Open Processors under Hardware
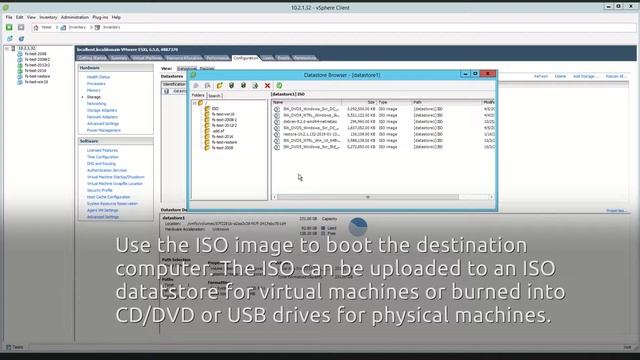This screenshot has height=360, width=640. coord(96,84)
